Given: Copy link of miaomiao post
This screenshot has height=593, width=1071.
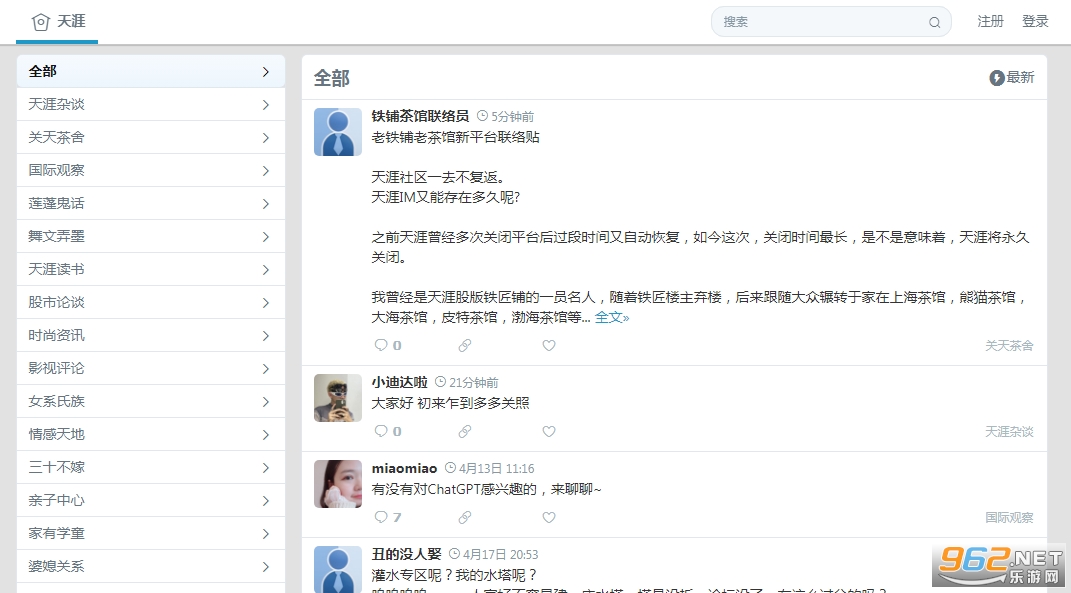Looking at the screenshot, I should 464,517.
